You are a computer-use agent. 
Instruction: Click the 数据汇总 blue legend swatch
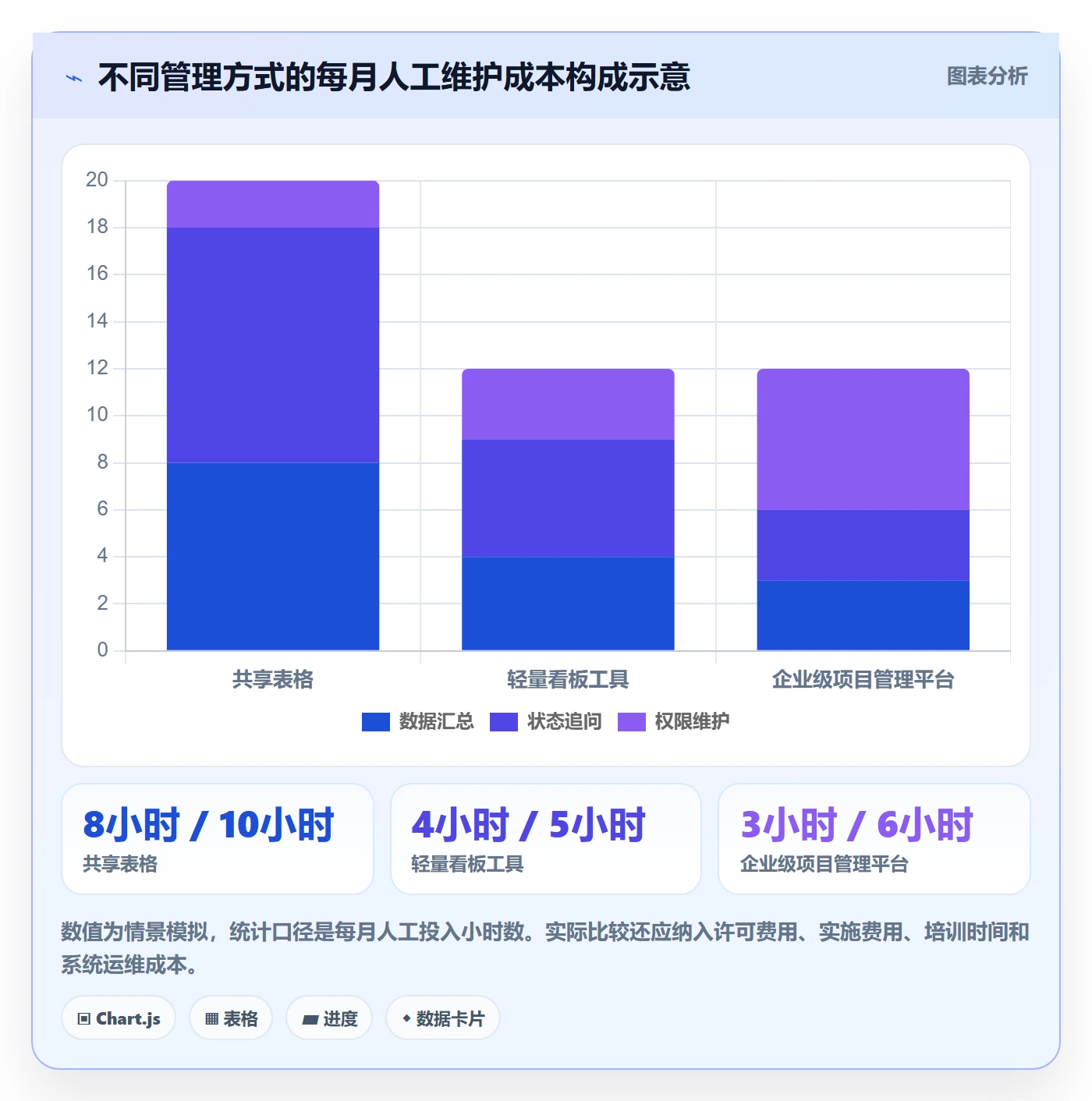pos(376,722)
